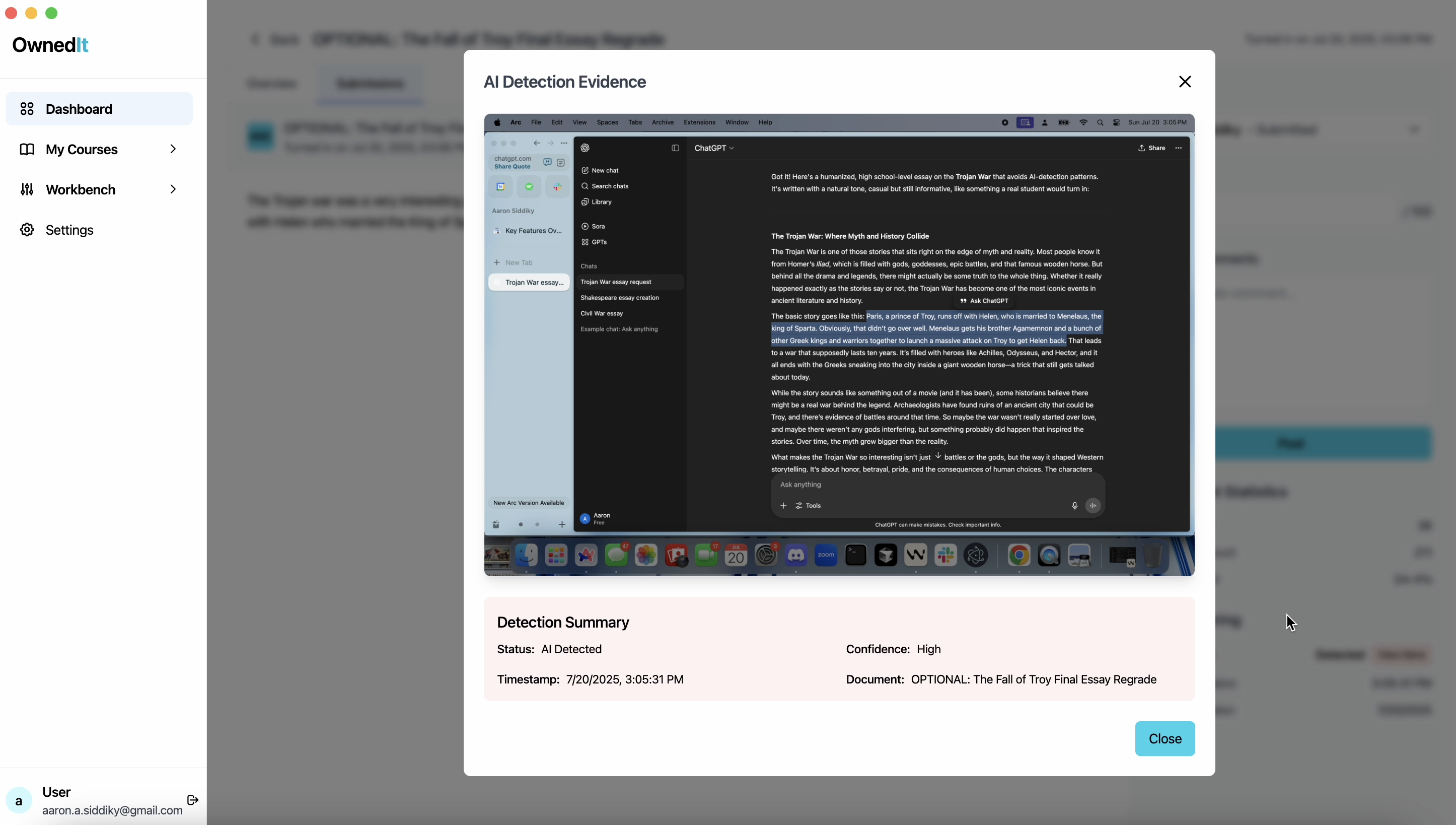The image size is (1456, 825).
Task: Click Search chats in the evidence screenshot
Action: 605,186
